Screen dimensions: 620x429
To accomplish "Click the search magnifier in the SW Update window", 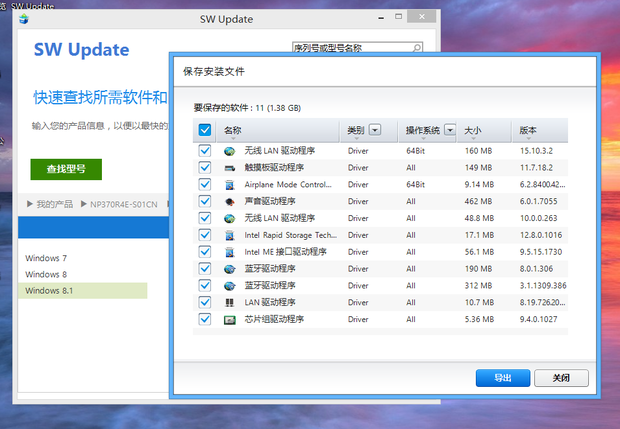I will point(417,48).
